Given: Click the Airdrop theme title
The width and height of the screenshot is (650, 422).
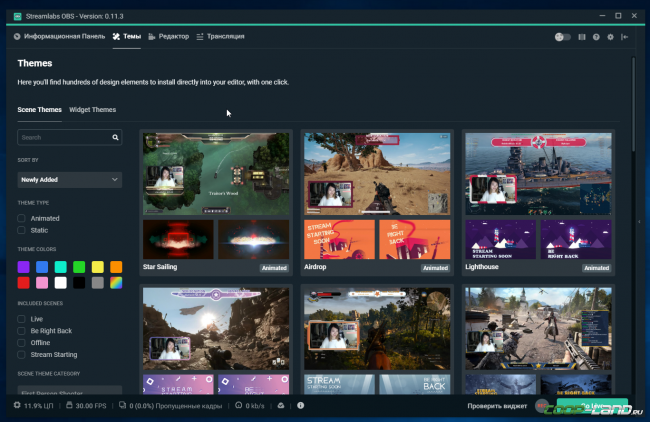Looking at the screenshot, I should coord(315,267).
